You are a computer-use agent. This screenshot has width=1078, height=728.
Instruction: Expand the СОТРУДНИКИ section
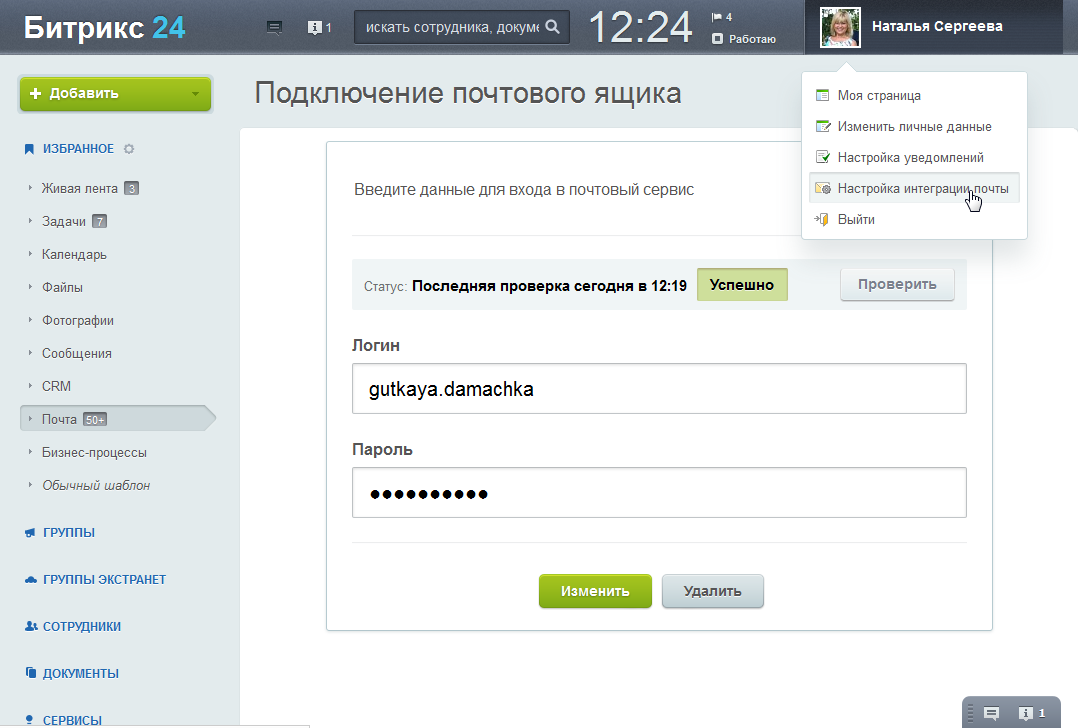tap(82, 626)
